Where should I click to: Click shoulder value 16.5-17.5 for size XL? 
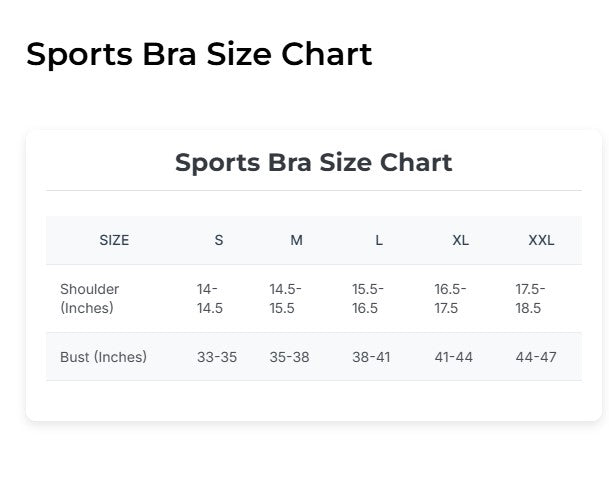pos(449,299)
